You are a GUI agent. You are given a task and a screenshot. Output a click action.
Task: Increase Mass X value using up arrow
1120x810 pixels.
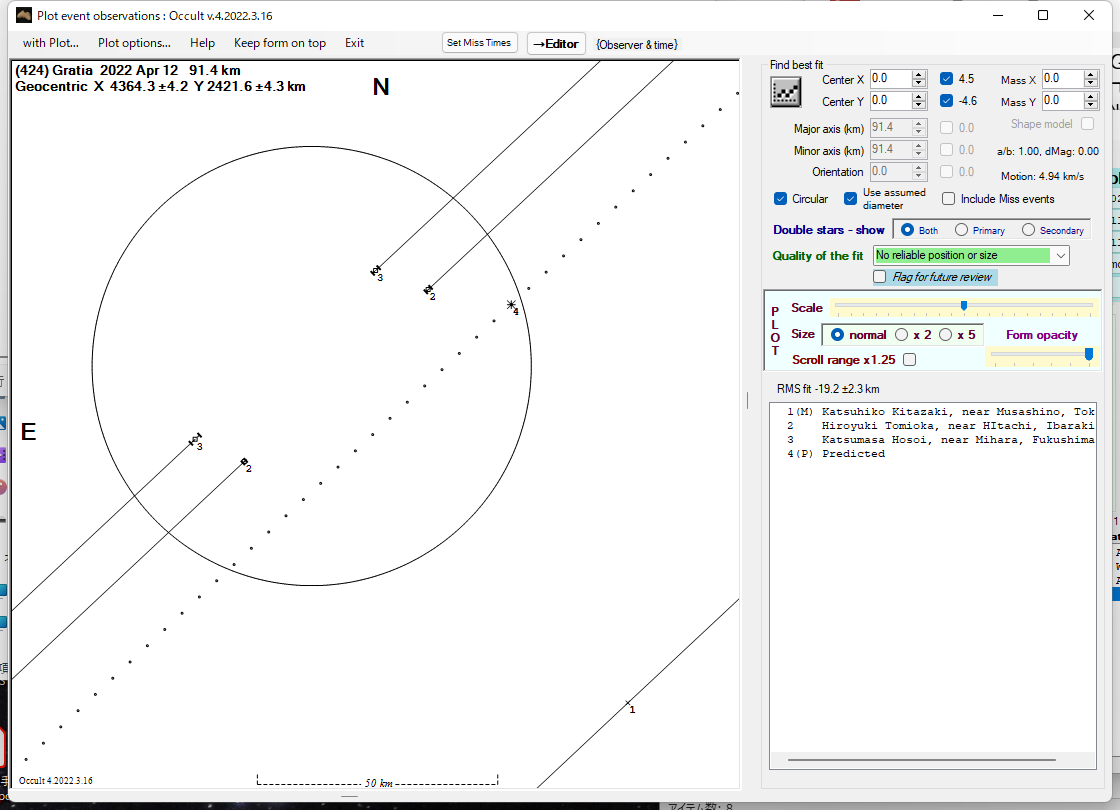point(1091,74)
